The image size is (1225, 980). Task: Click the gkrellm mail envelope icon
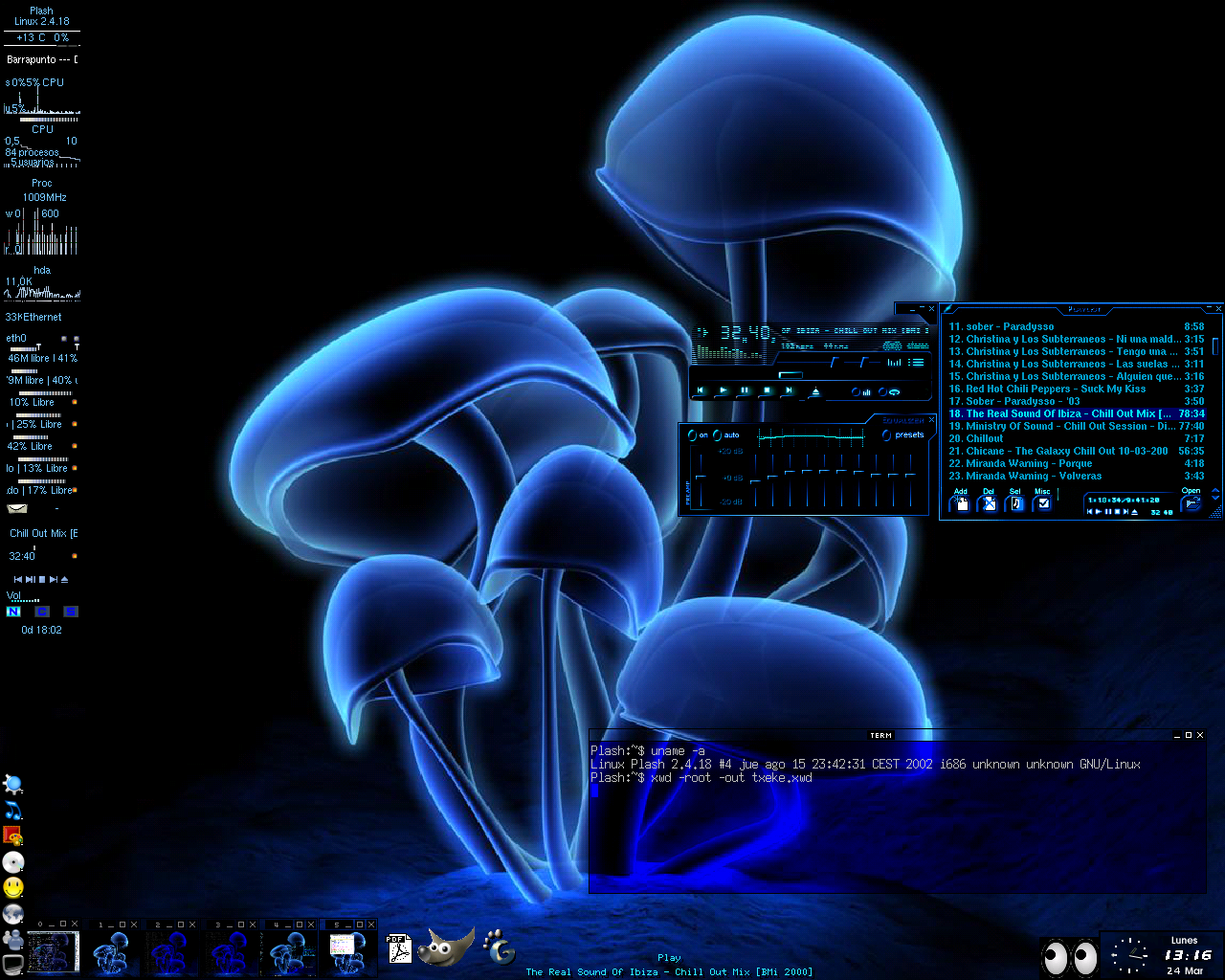(17, 508)
